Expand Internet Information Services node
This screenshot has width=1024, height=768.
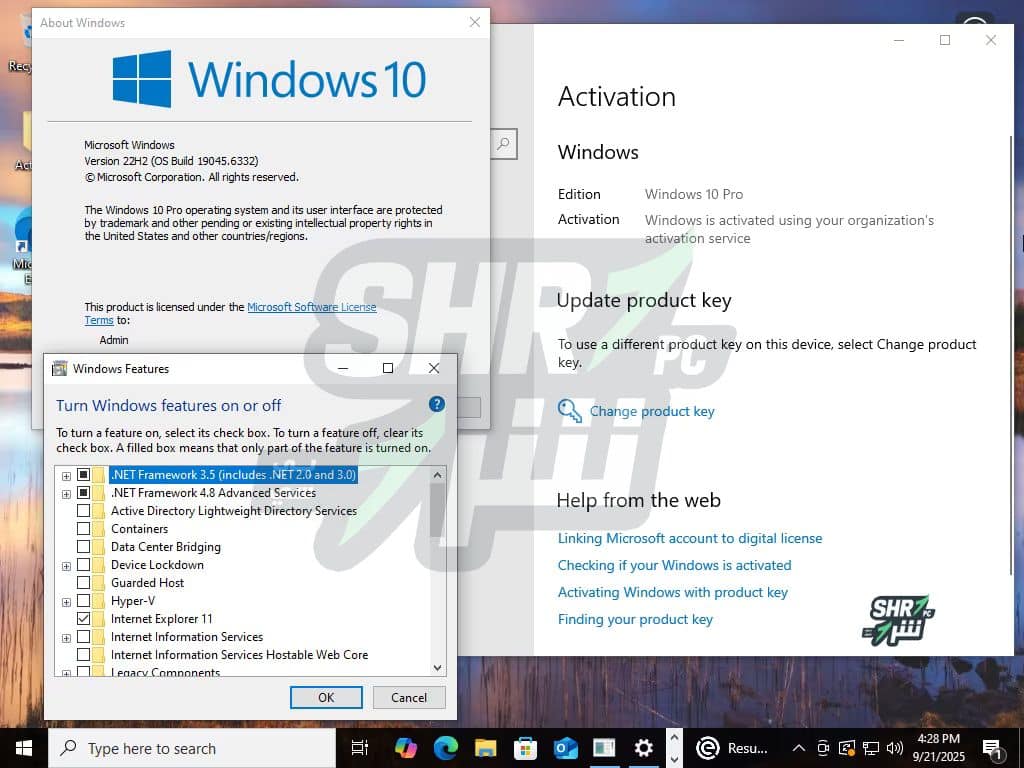click(66, 638)
